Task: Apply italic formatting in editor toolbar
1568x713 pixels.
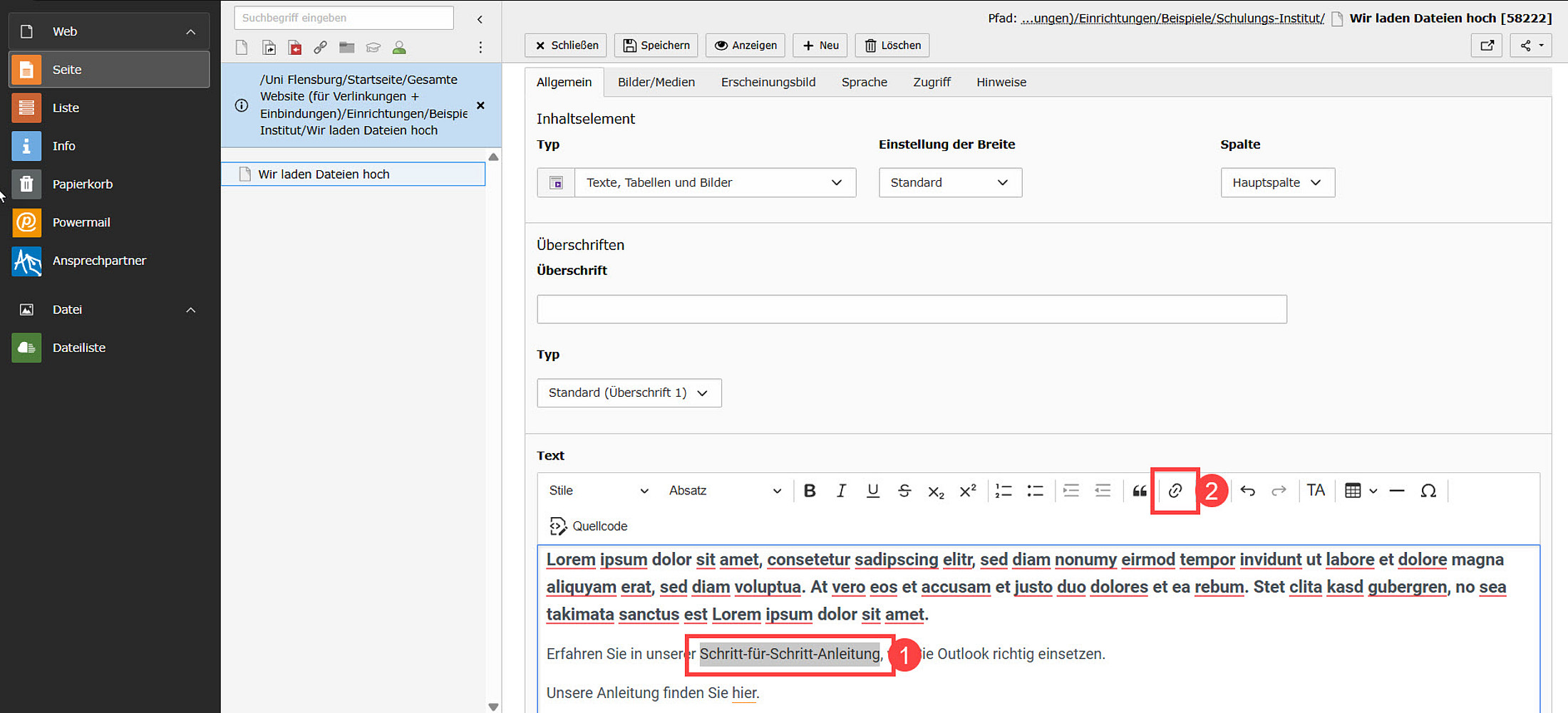Action: pyautogui.click(x=841, y=491)
